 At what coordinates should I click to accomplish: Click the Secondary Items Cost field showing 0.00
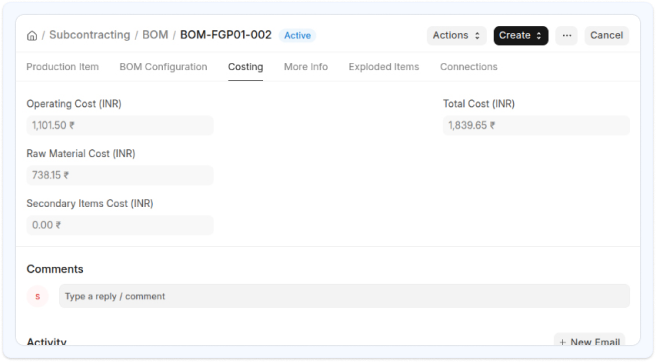click(120, 225)
